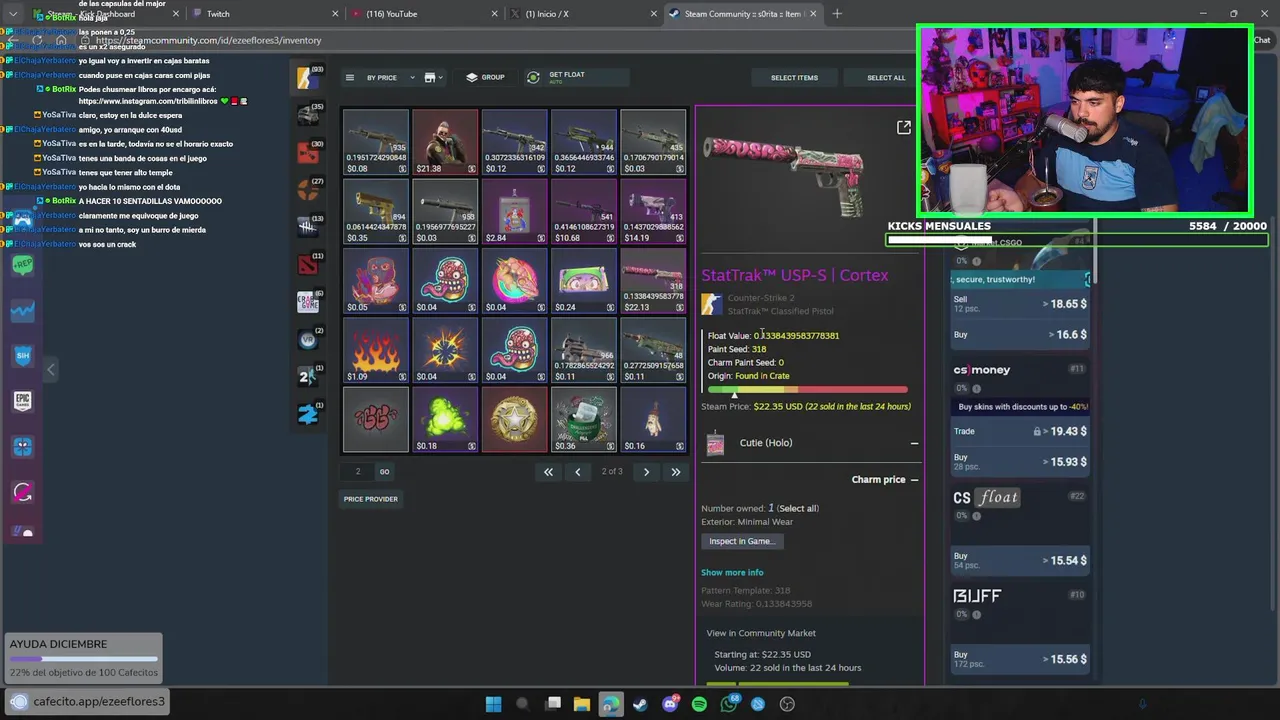The width and height of the screenshot is (1280, 720).
Task: Click the Price Provider button
Action: [371, 499]
